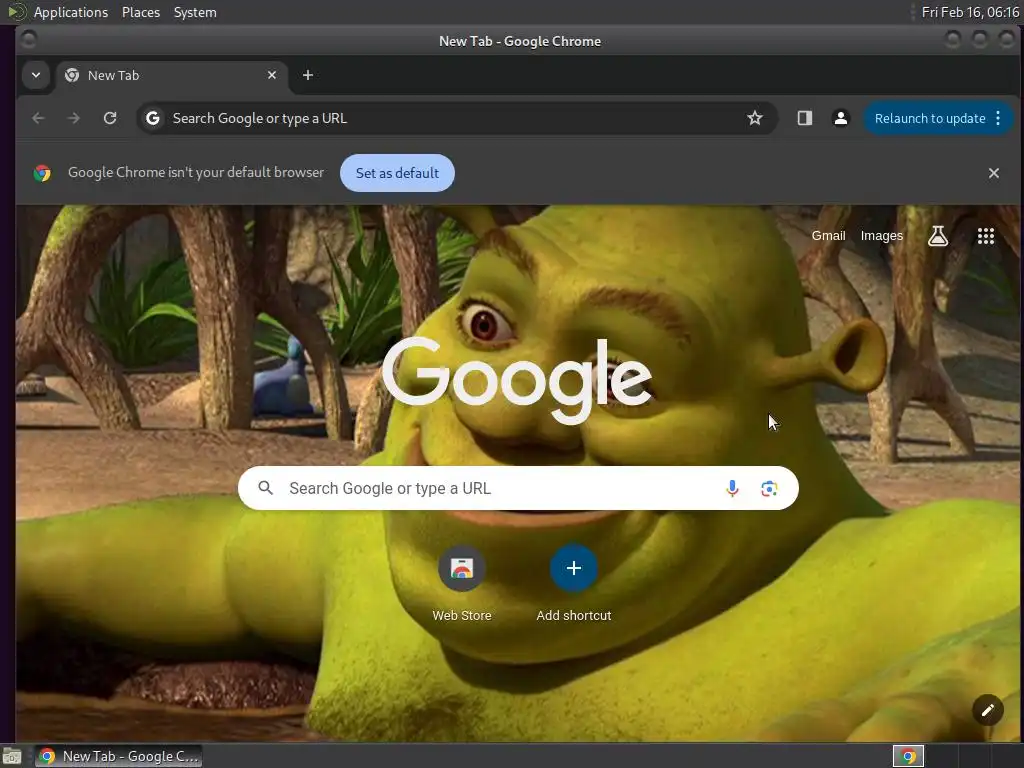Dismiss the default browser infobar
The height and width of the screenshot is (768, 1024).
(993, 173)
